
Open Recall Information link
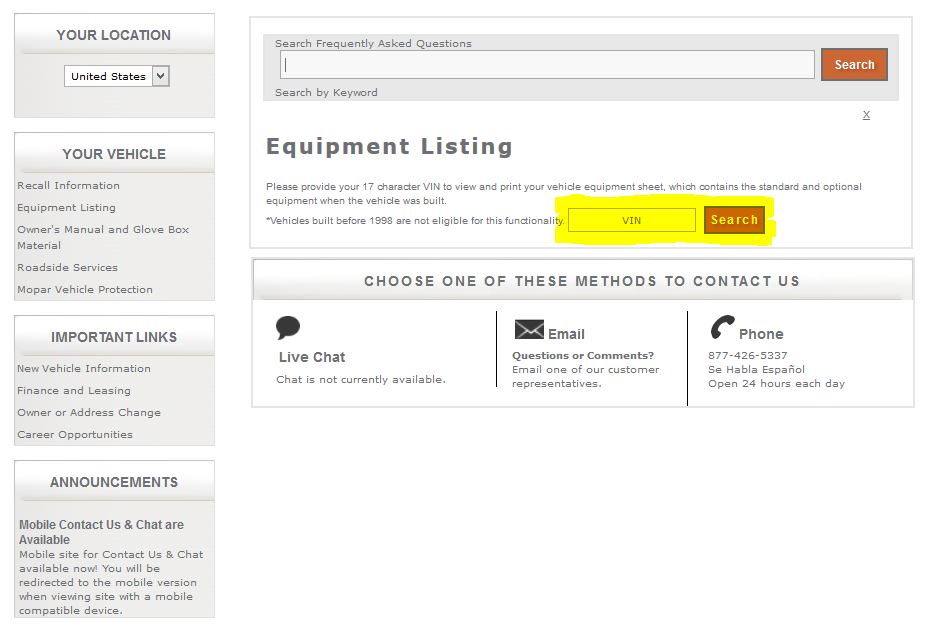(68, 186)
